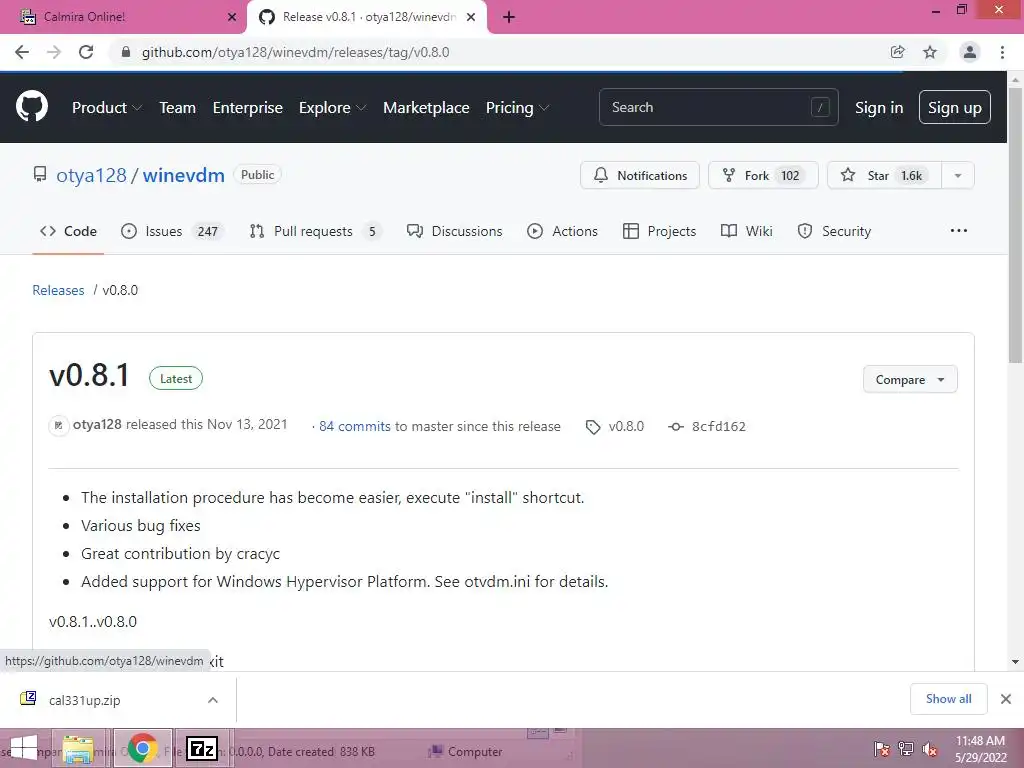
Task: Click the GitHub Octocat logo
Action: tap(31, 107)
